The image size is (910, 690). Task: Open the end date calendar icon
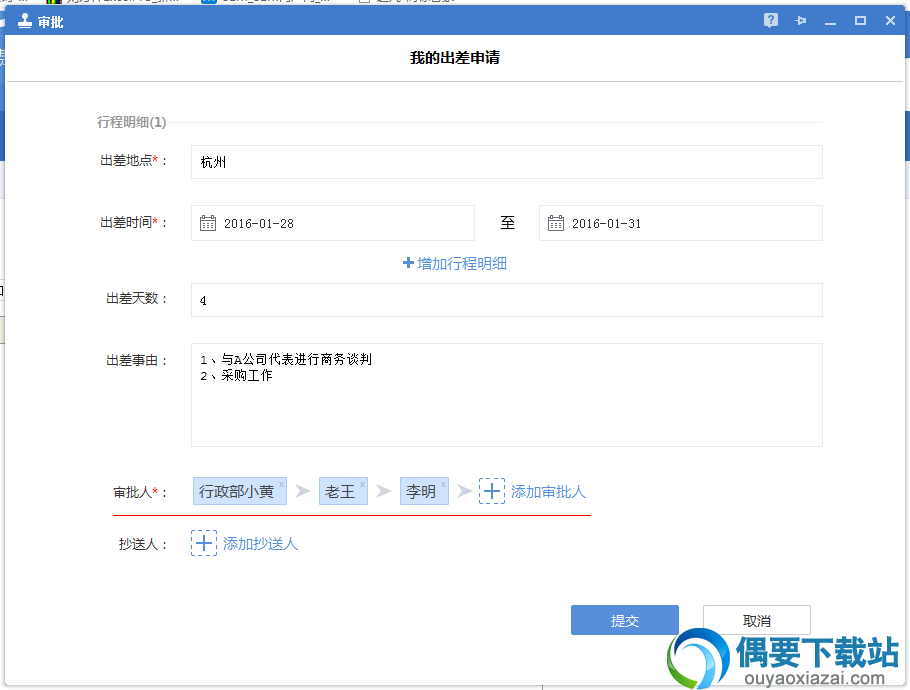(x=555, y=223)
